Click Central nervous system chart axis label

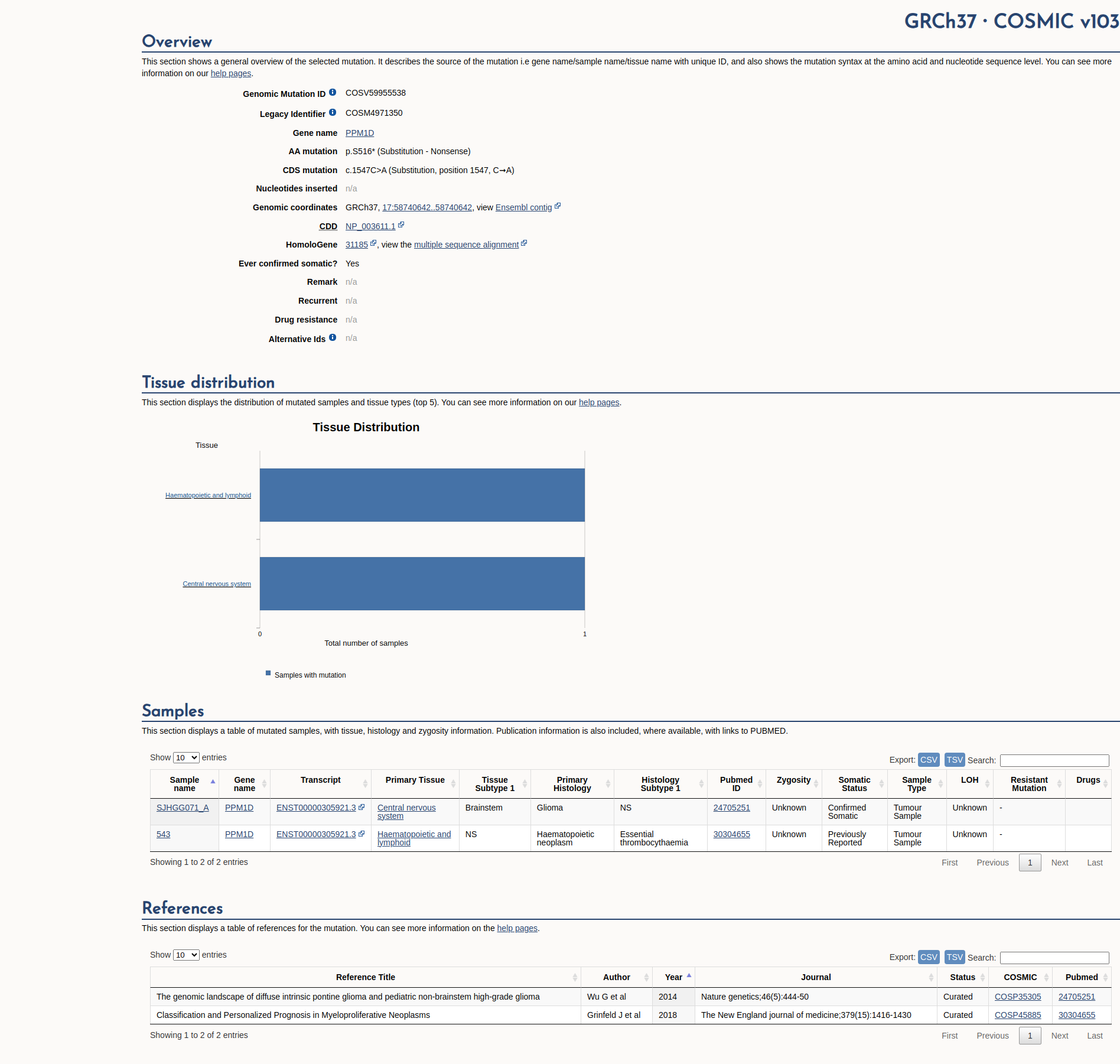point(217,584)
